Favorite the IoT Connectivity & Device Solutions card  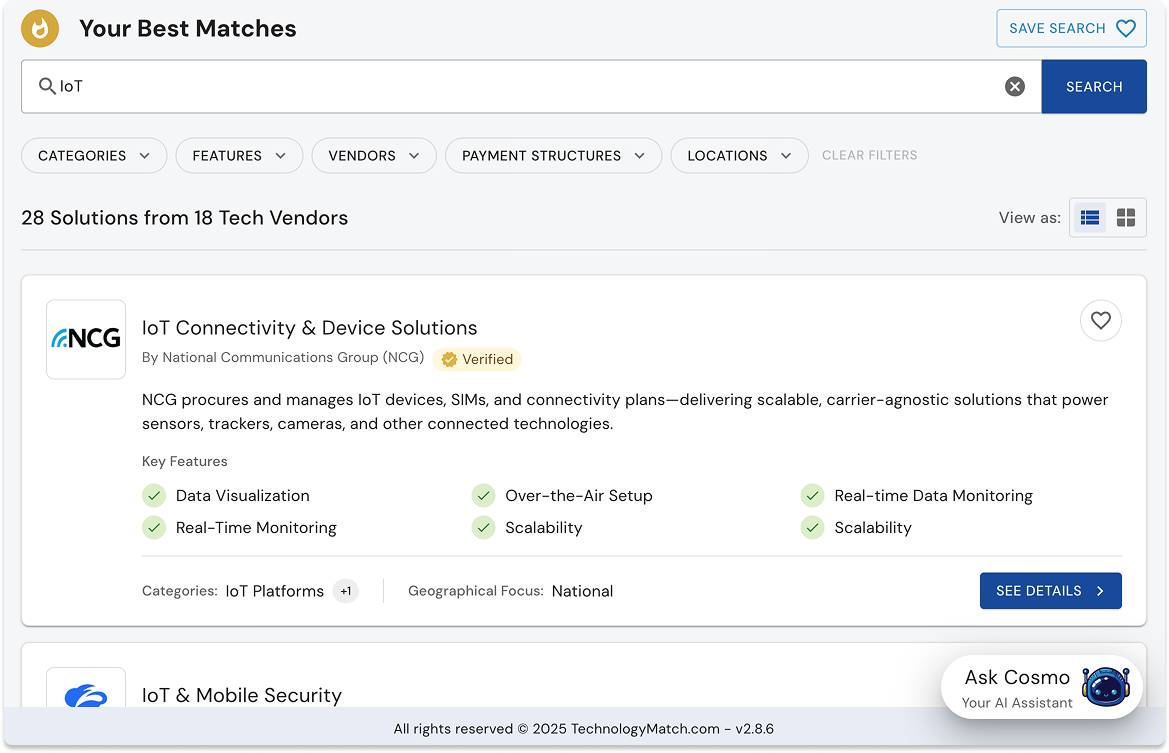pos(1100,321)
